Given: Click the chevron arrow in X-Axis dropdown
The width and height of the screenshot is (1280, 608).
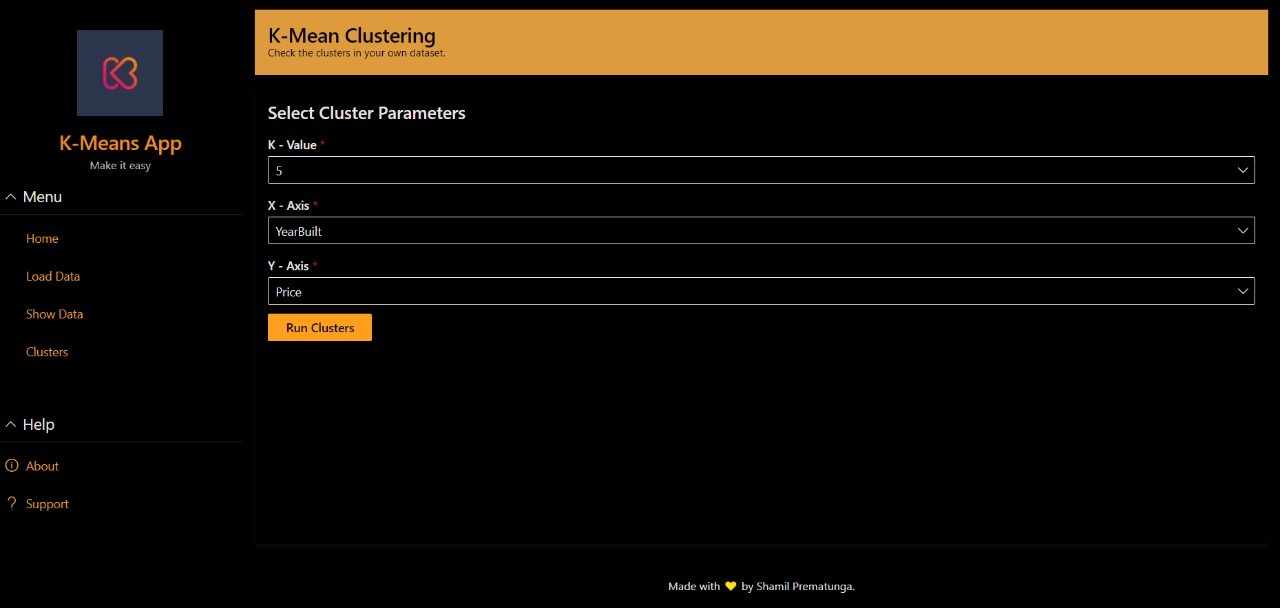Looking at the screenshot, I should 1243,231.
